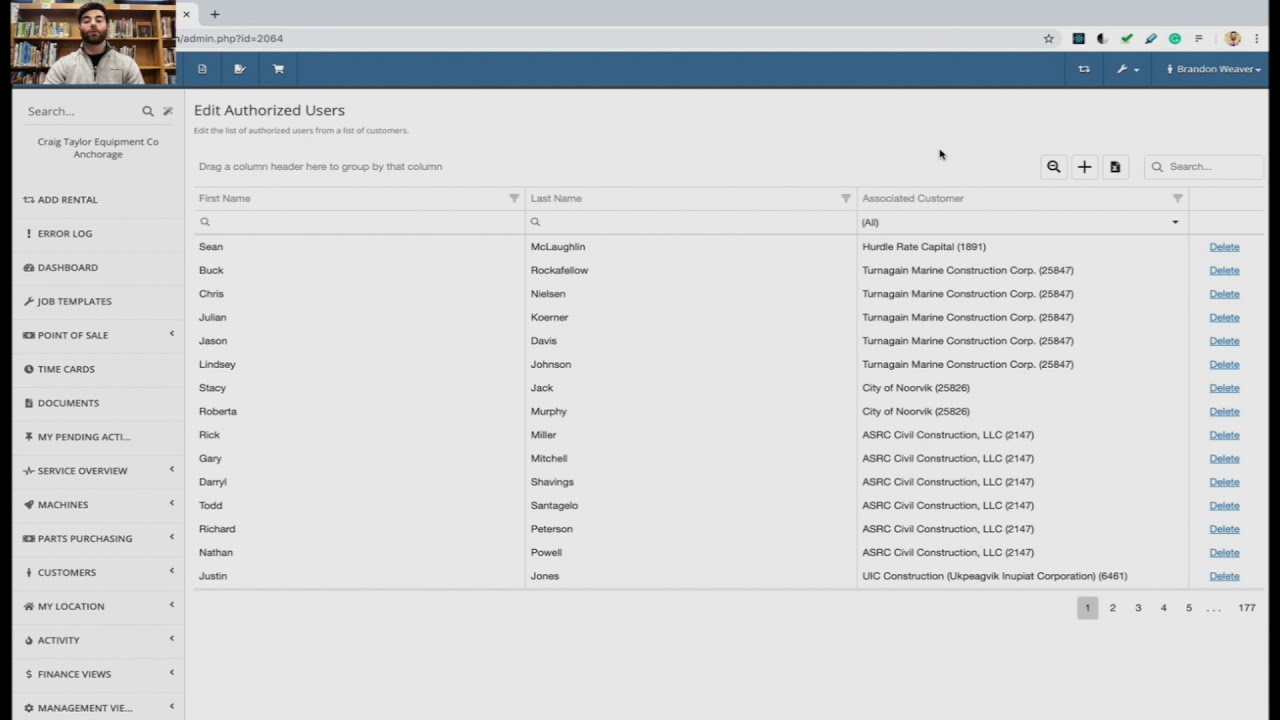The image size is (1280, 720).
Task: Go to page 2 of the user list
Action: click(x=1112, y=607)
